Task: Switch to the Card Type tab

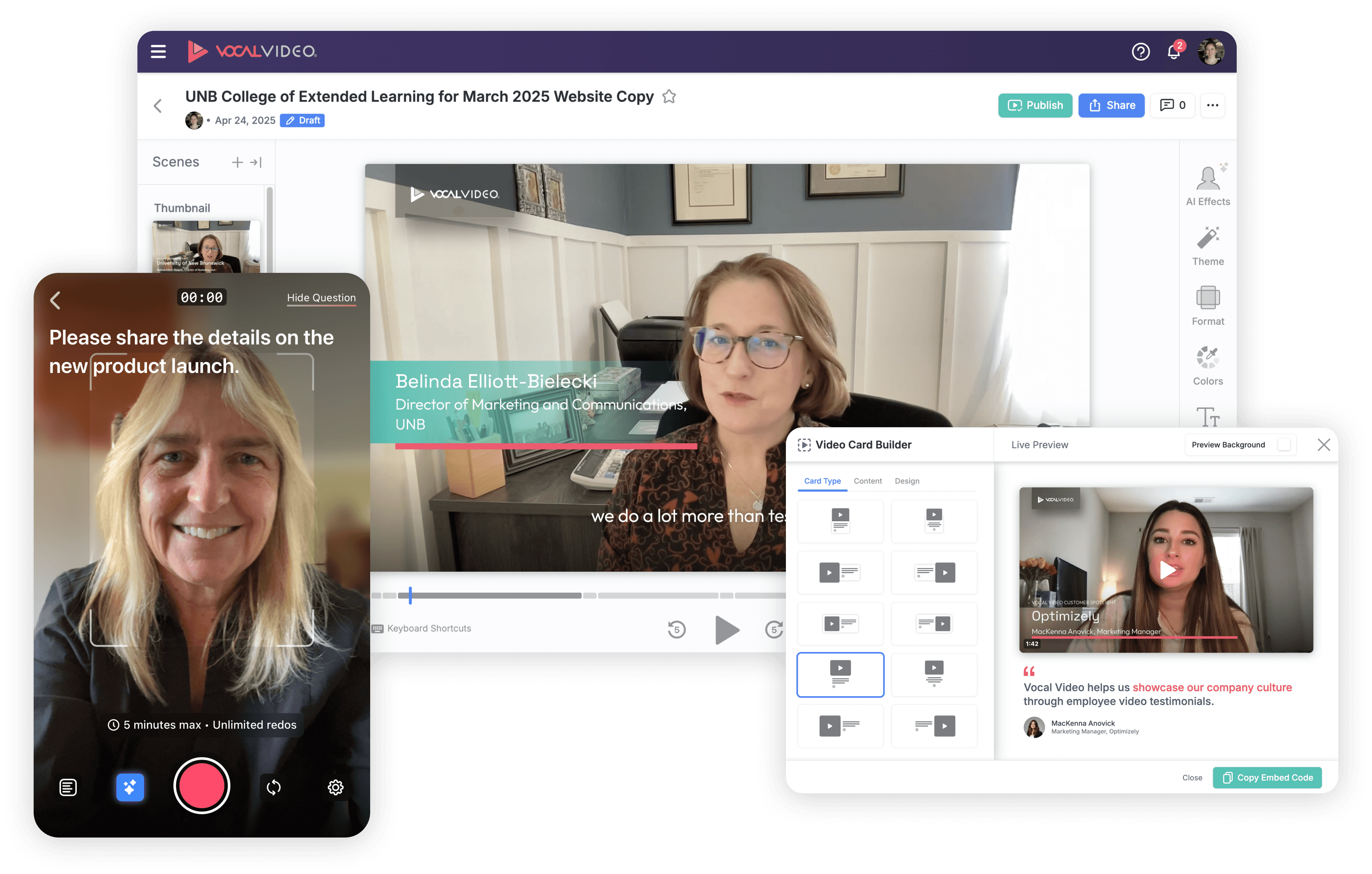Action: [822, 480]
